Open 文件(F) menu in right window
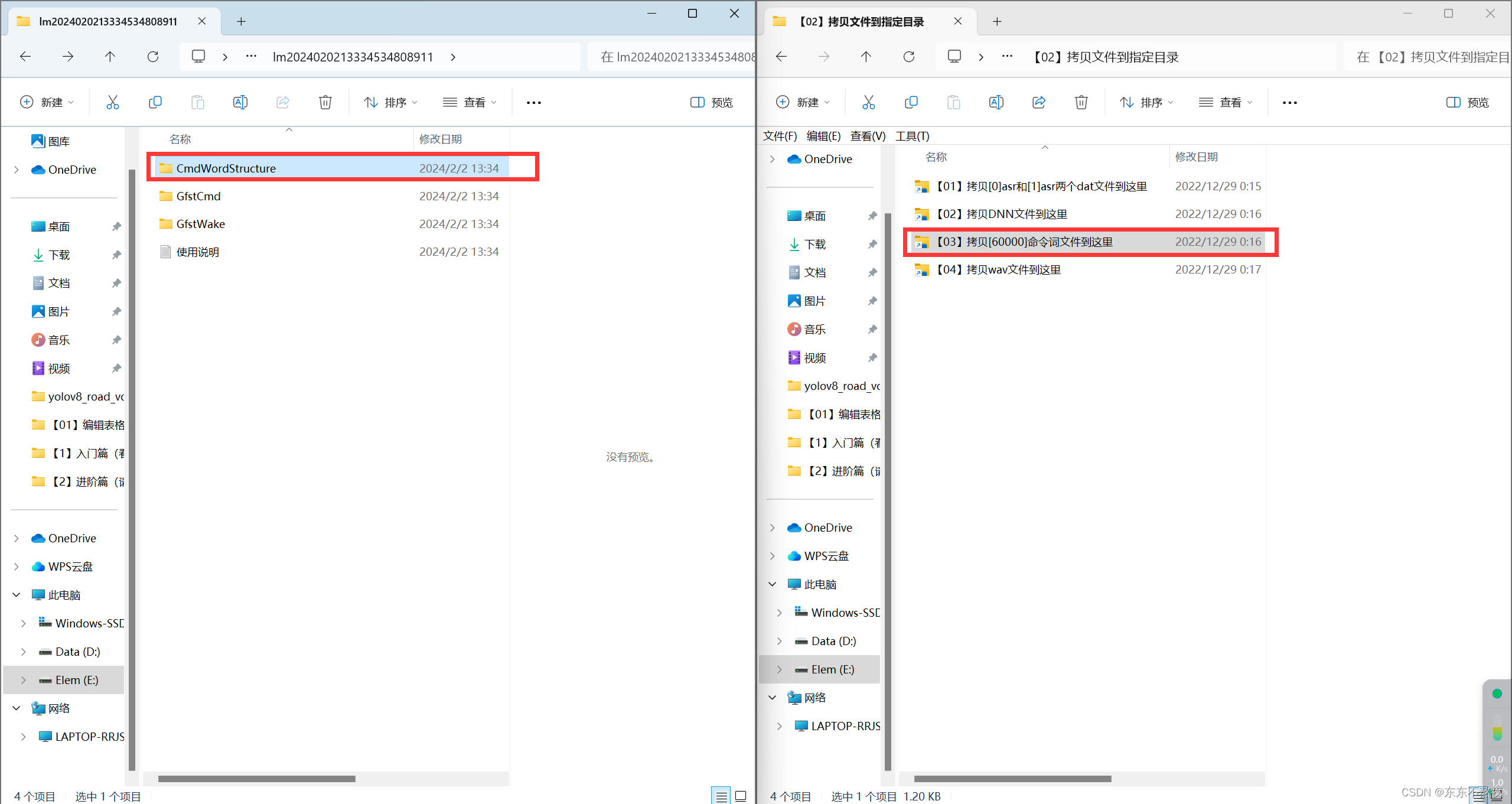Viewport: 1512px width, 804px height. [x=780, y=136]
